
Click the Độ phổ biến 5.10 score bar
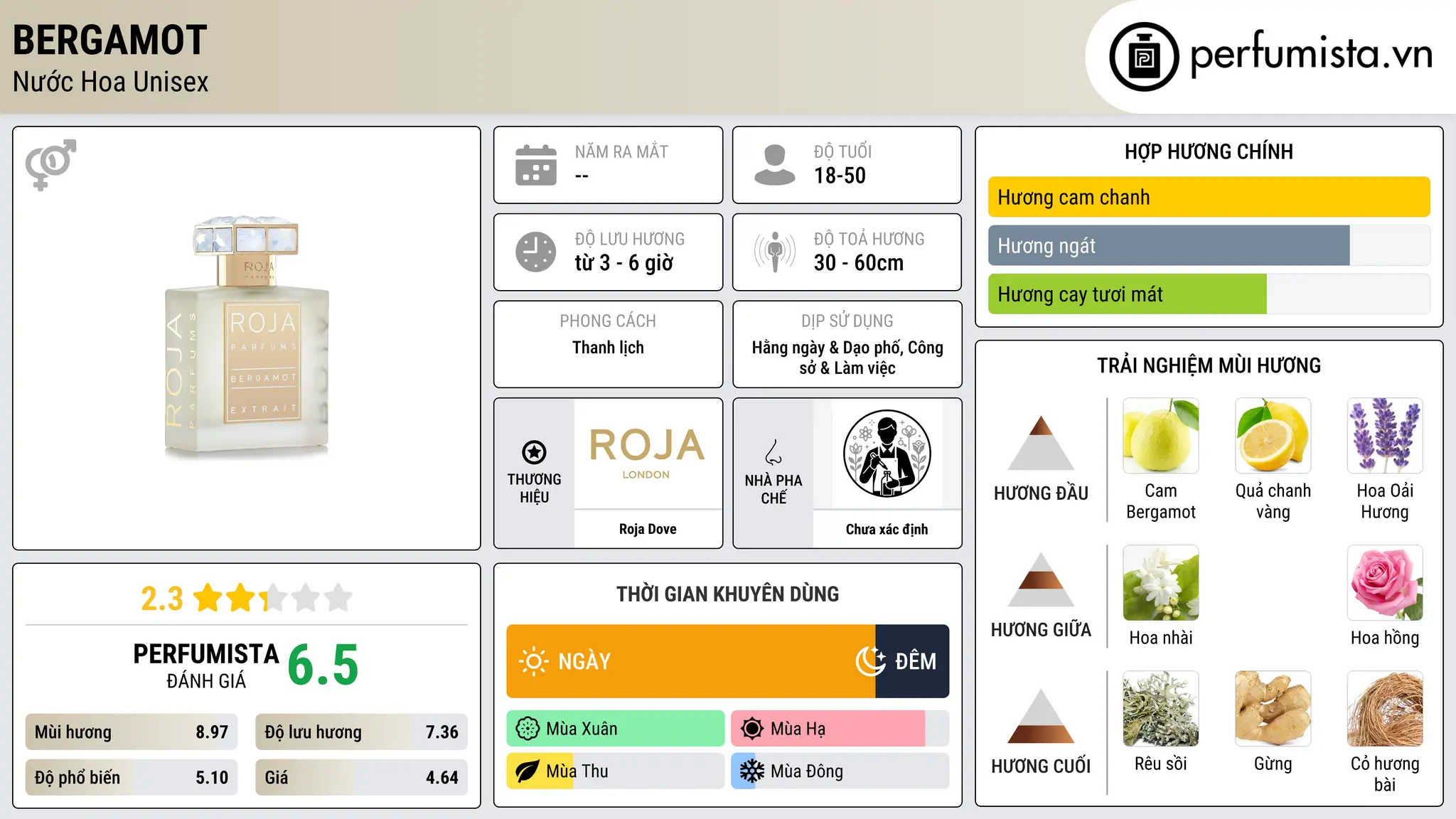(132, 778)
